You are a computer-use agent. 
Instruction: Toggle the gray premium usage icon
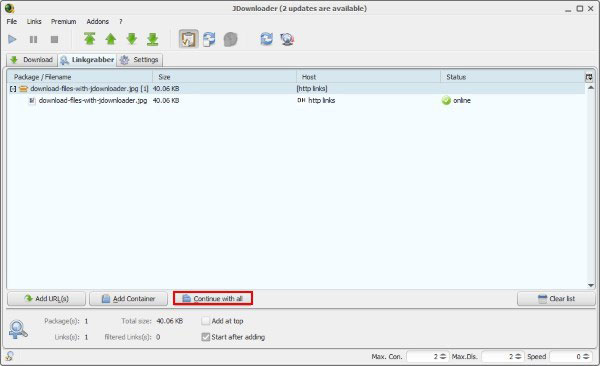coord(230,39)
